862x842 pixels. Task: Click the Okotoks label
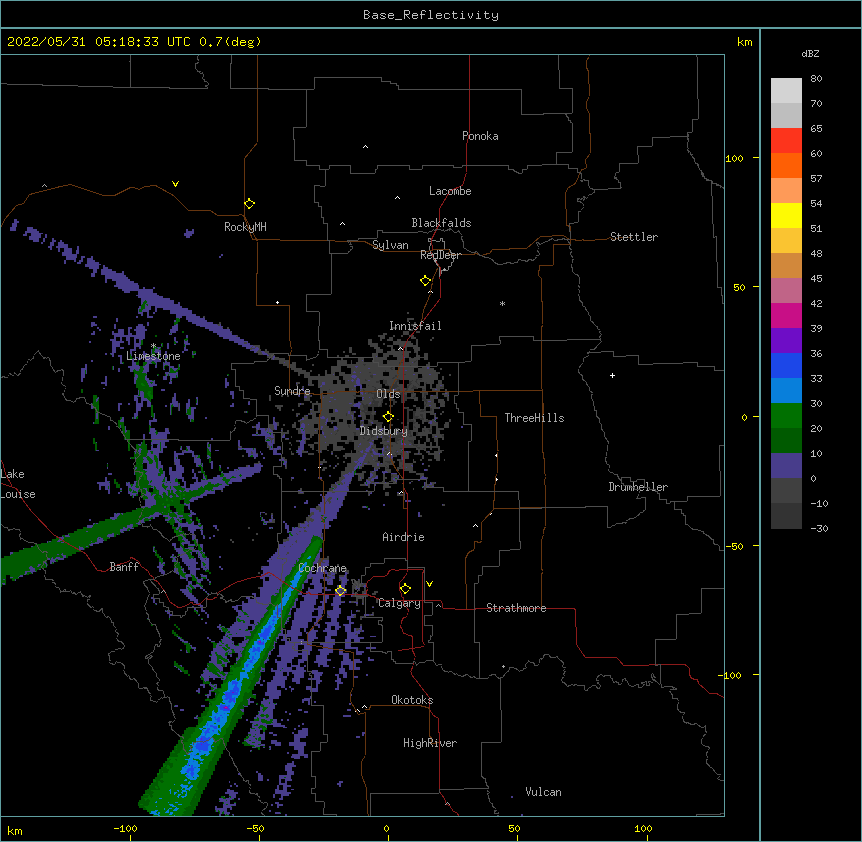412,700
